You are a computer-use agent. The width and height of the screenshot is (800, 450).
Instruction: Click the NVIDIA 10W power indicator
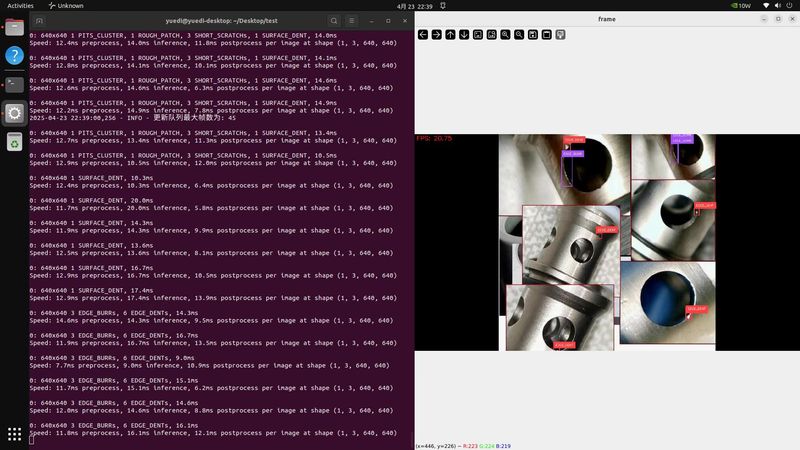(x=741, y=6)
